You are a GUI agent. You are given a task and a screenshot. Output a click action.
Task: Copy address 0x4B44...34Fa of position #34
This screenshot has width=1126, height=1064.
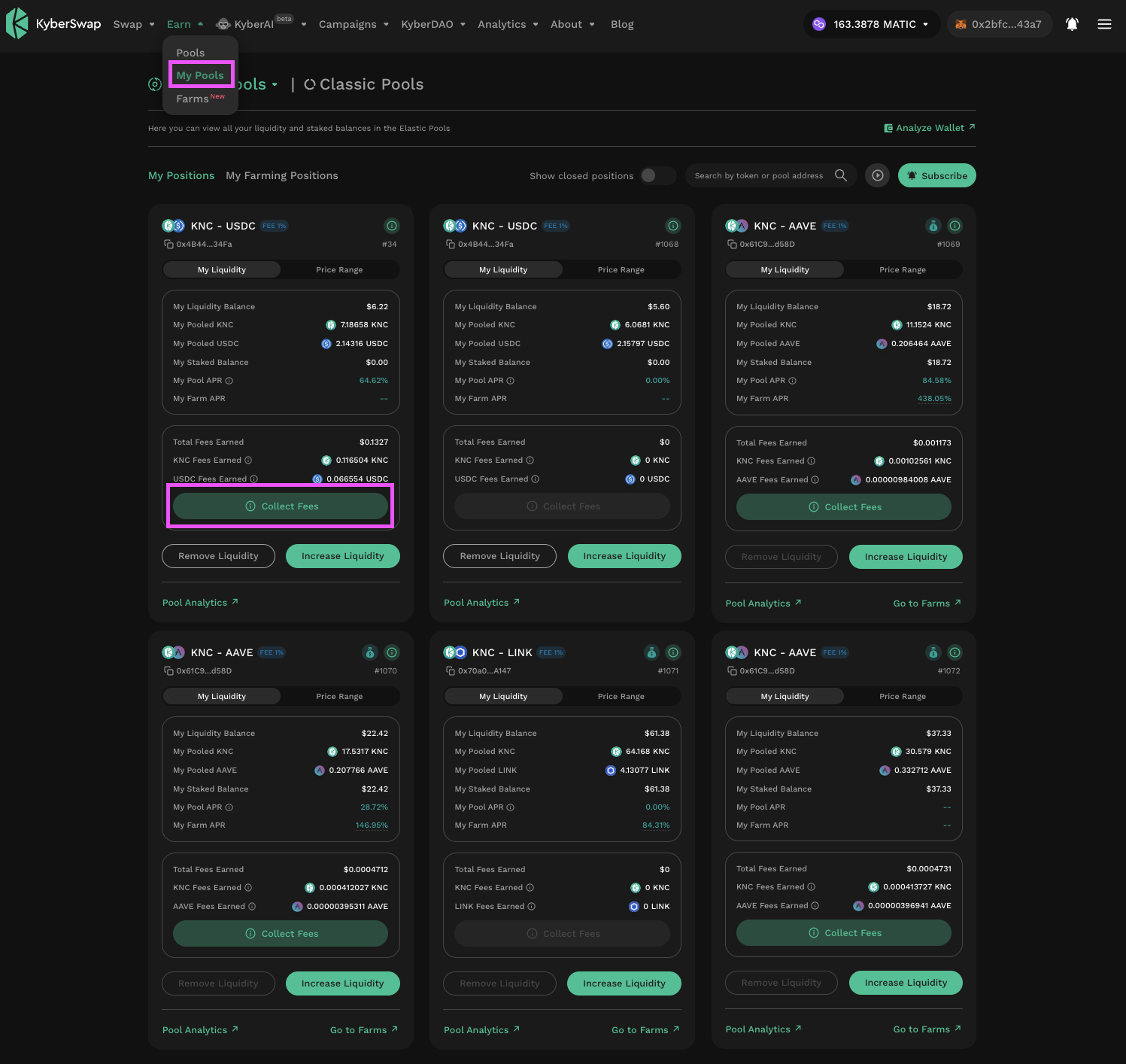[x=168, y=244]
